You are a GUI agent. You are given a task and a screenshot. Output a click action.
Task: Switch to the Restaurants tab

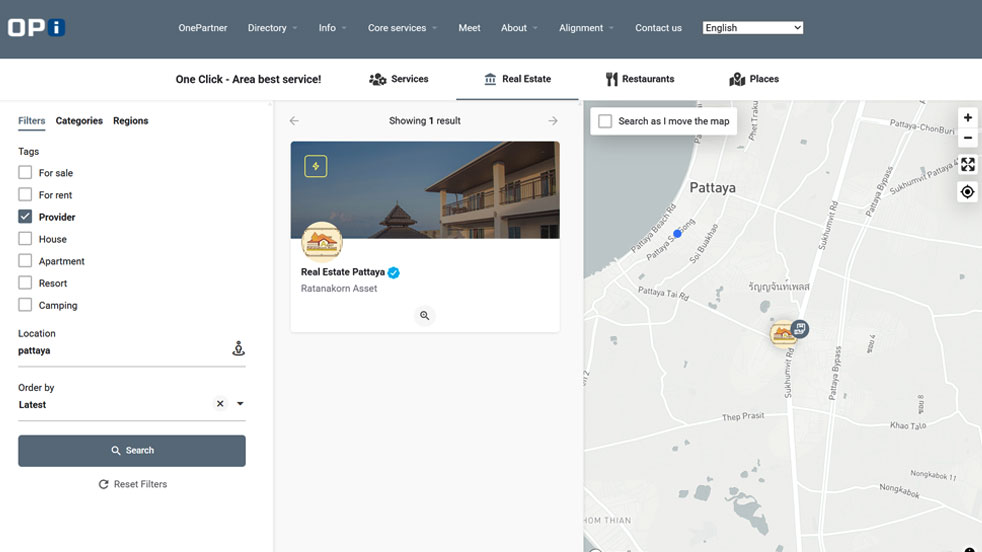pyautogui.click(x=639, y=79)
